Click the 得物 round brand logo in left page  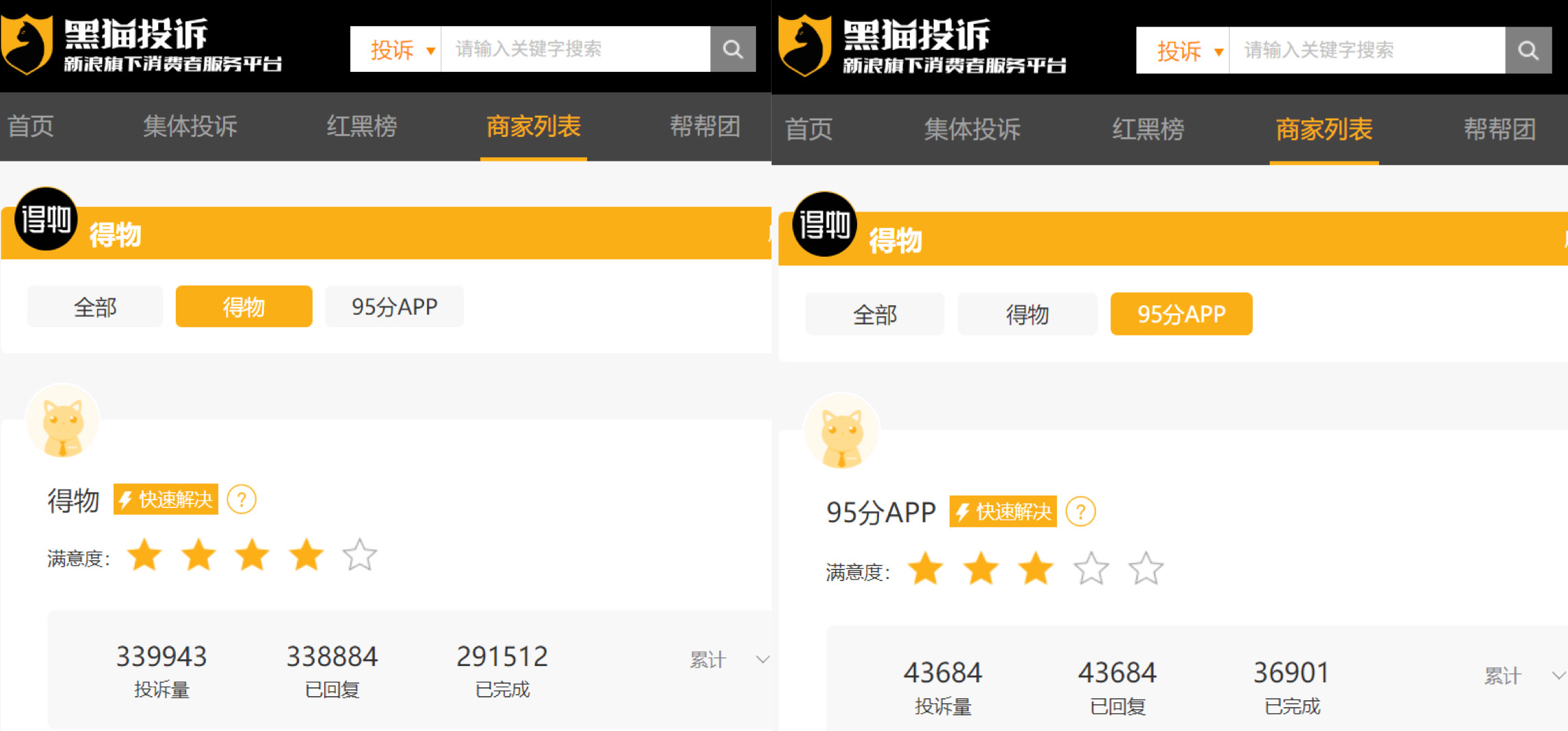pyautogui.click(x=46, y=219)
